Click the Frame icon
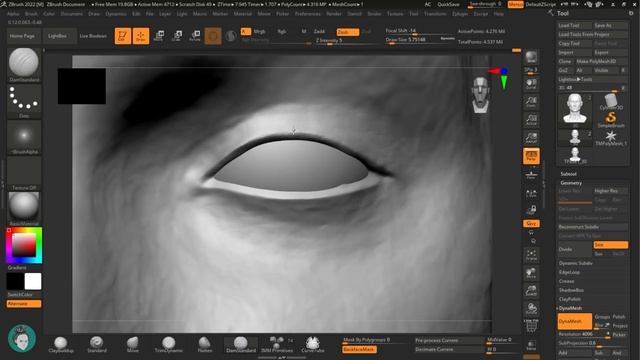This screenshot has height=360, width=640. click(531, 255)
